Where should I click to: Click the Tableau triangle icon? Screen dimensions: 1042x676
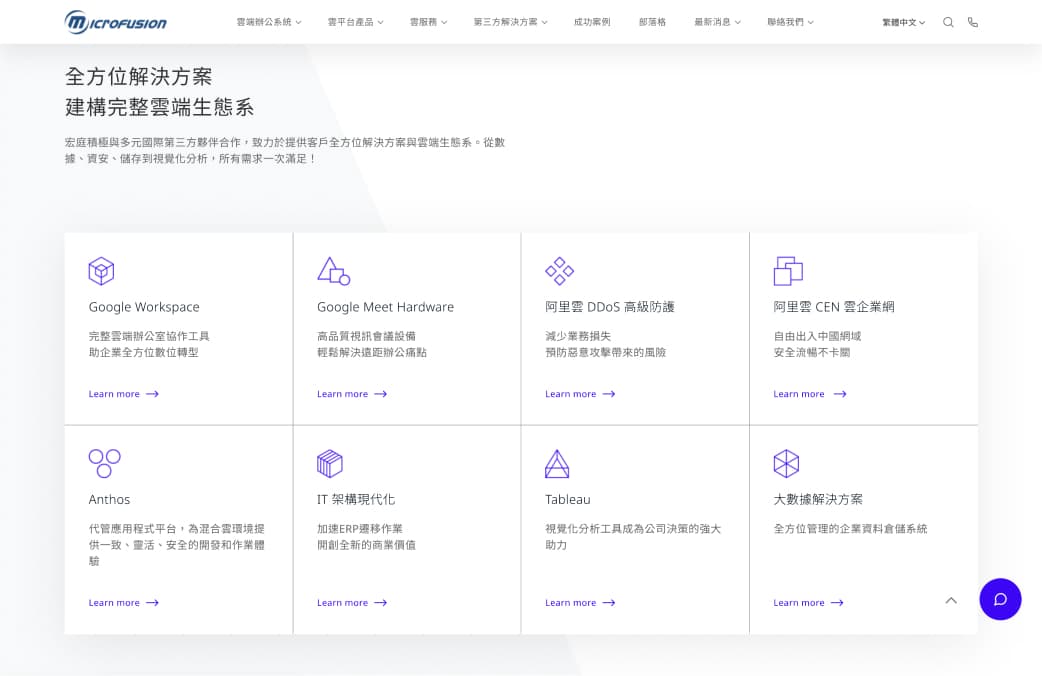coord(557,464)
